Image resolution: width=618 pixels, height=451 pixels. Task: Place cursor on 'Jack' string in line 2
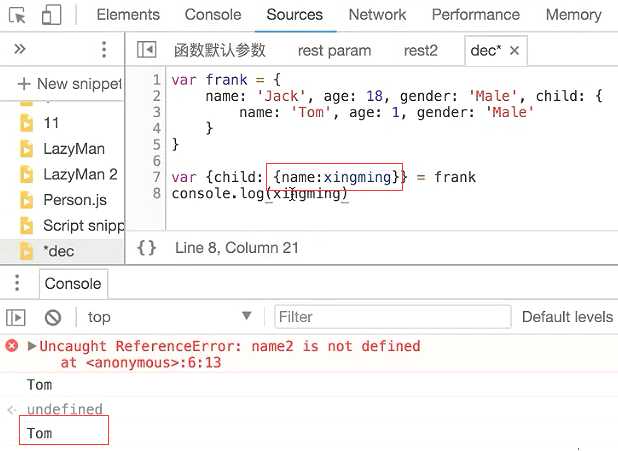tap(281, 96)
